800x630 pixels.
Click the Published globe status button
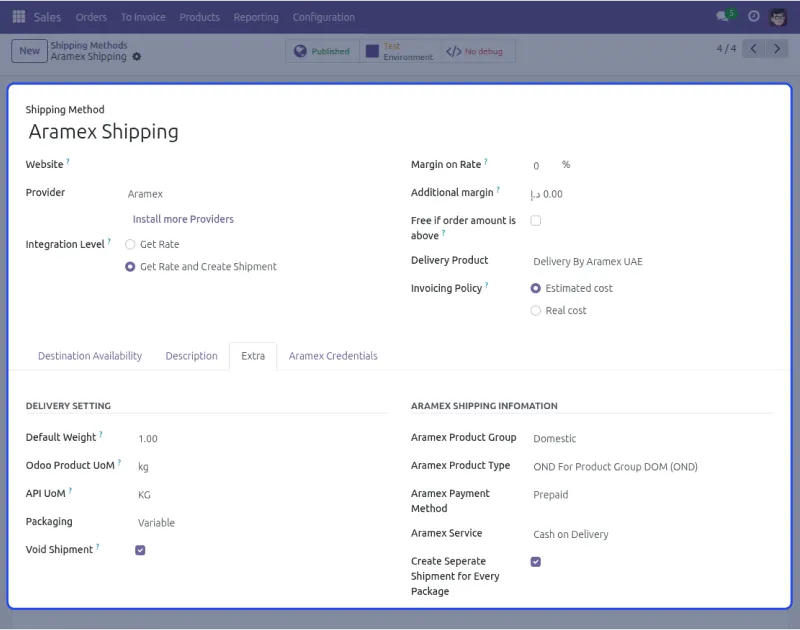(x=322, y=51)
